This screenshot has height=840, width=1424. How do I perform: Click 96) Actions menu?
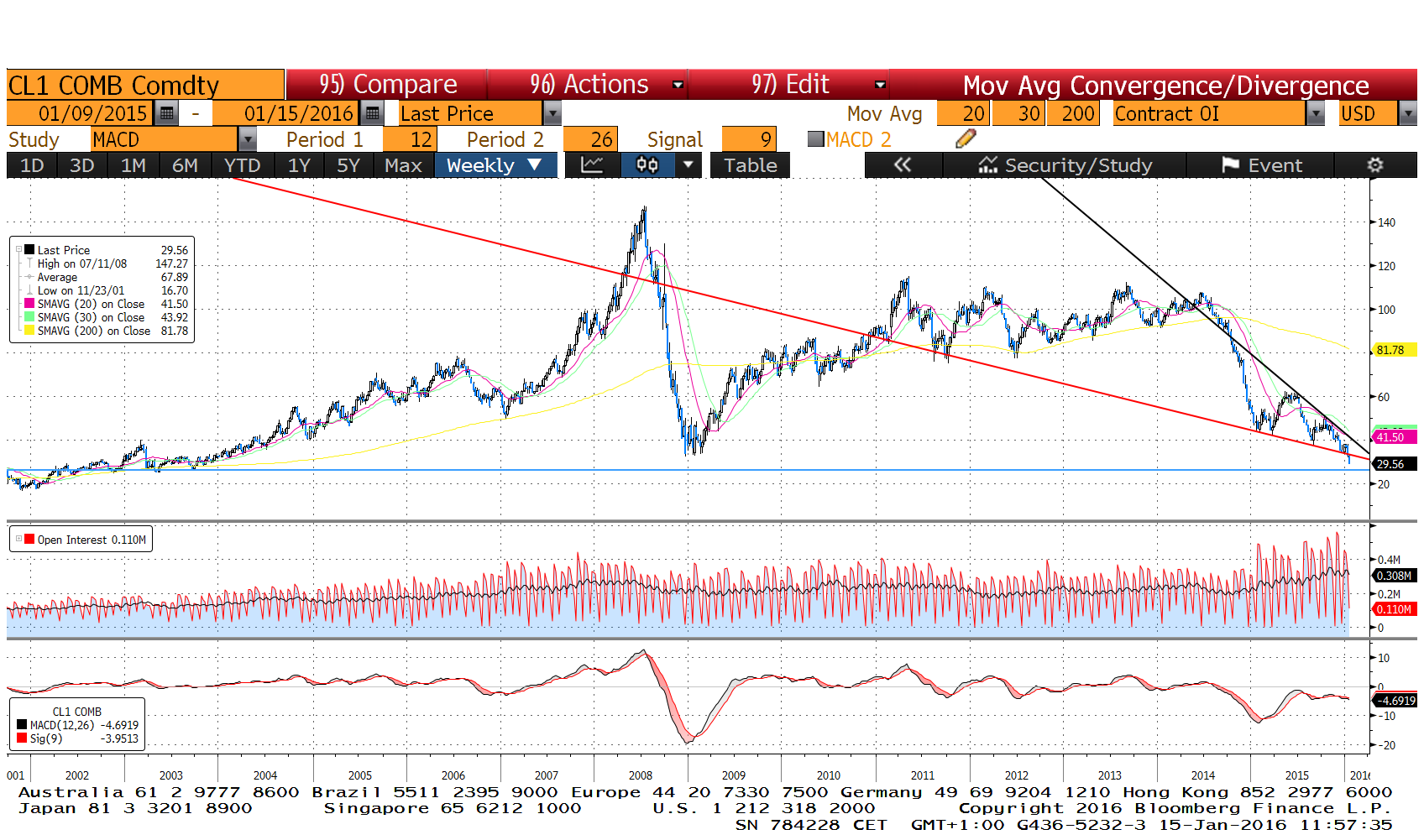(x=589, y=84)
